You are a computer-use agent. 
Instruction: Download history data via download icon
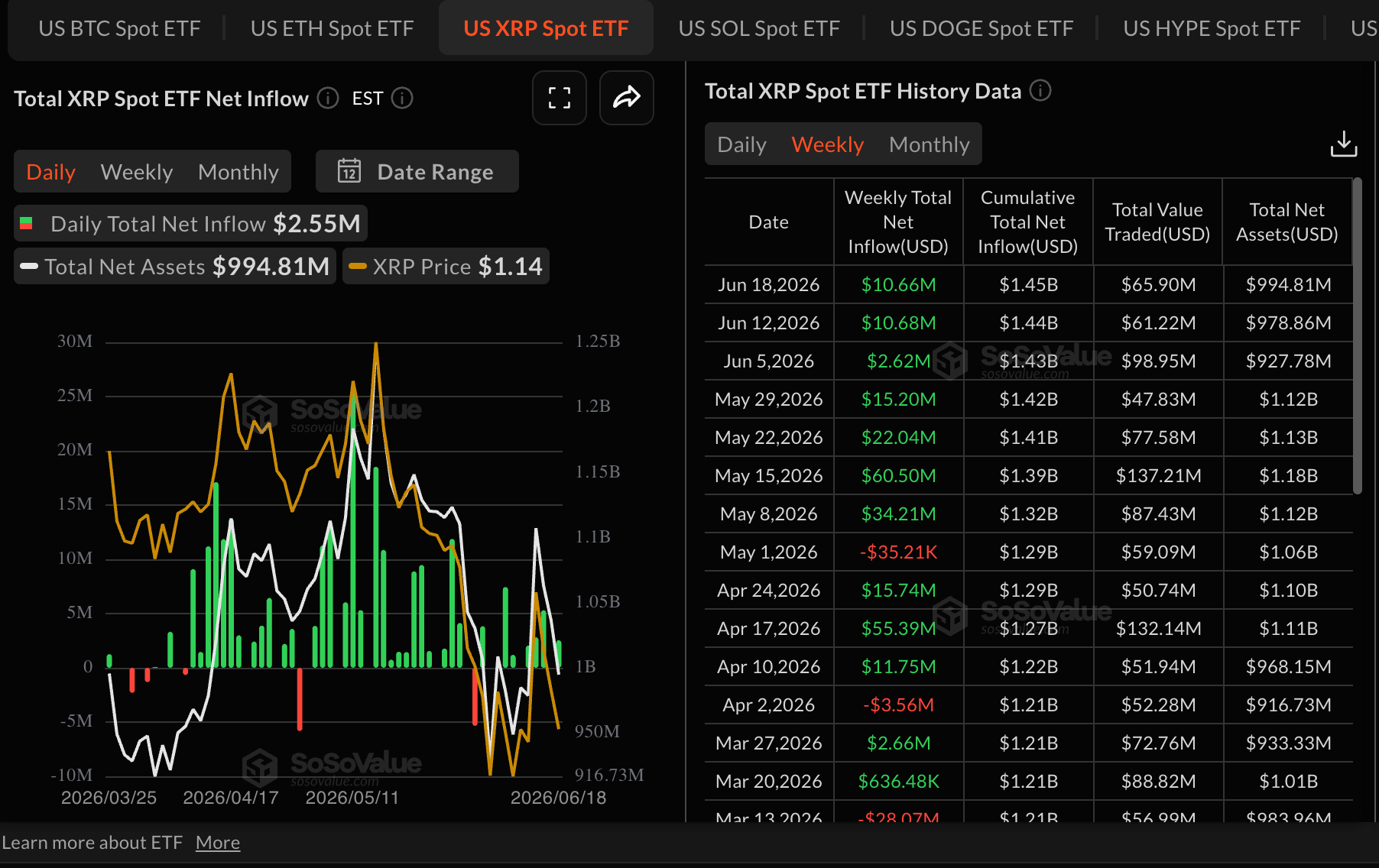point(1344,144)
